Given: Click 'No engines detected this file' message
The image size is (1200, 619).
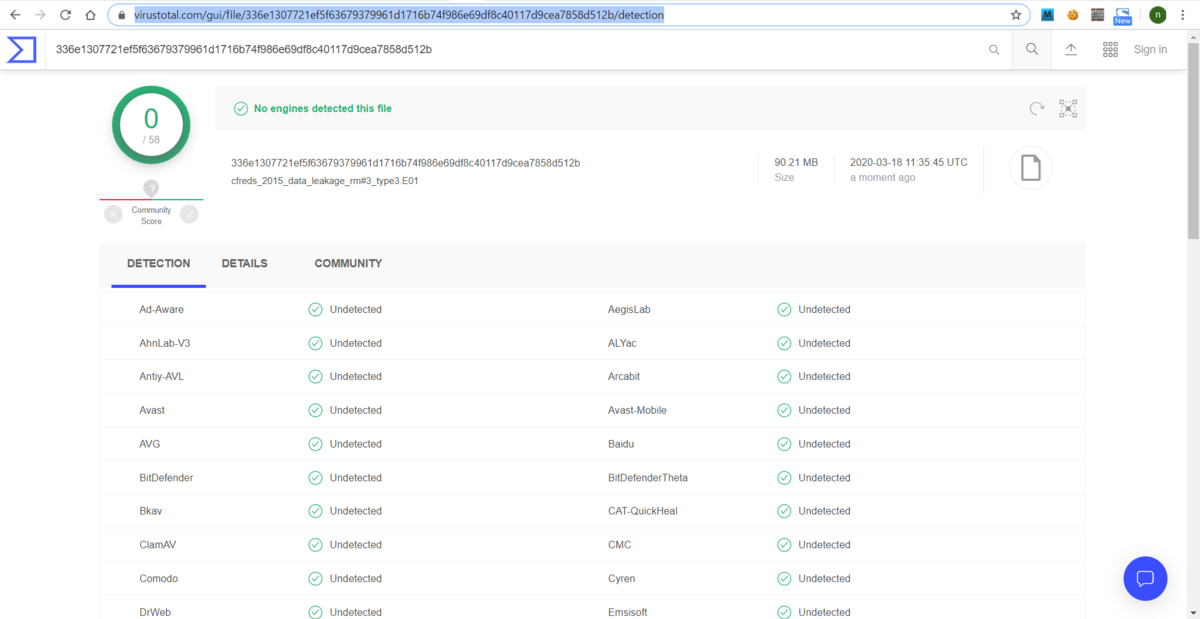Looking at the screenshot, I should pyautogui.click(x=322, y=108).
